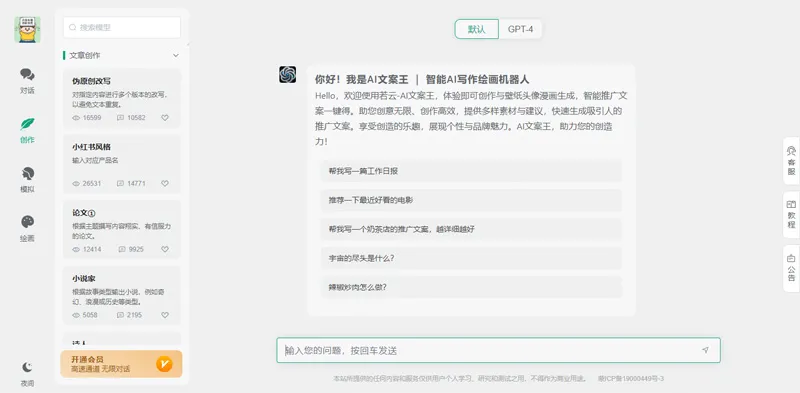View count icon on 伪原创改写 card
The height and width of the screenshot is (393, 800).
76,118
